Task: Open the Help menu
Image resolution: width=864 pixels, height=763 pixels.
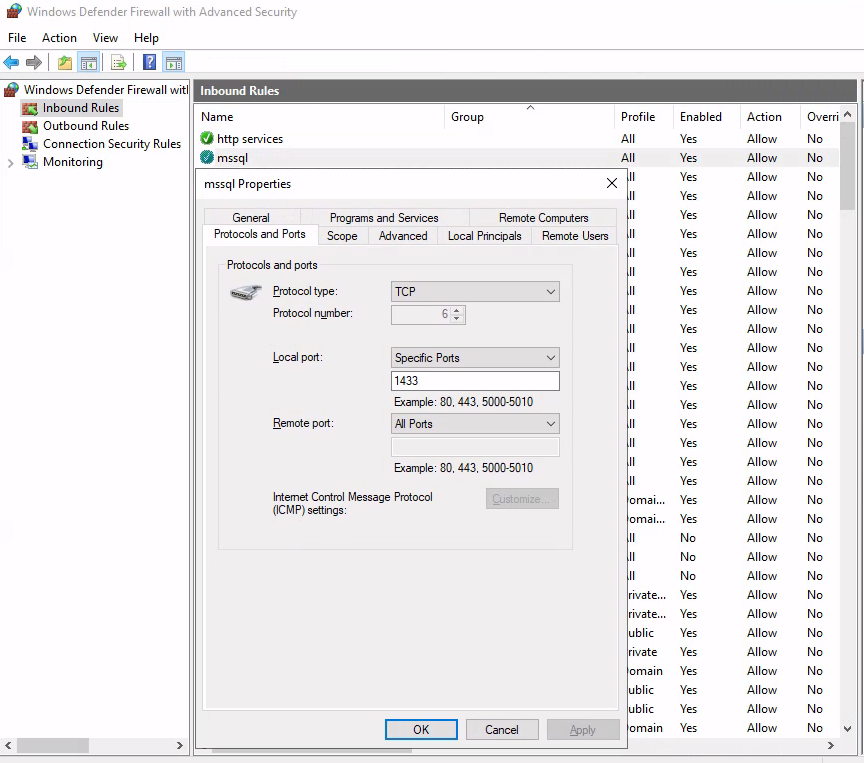Action: 146,37
